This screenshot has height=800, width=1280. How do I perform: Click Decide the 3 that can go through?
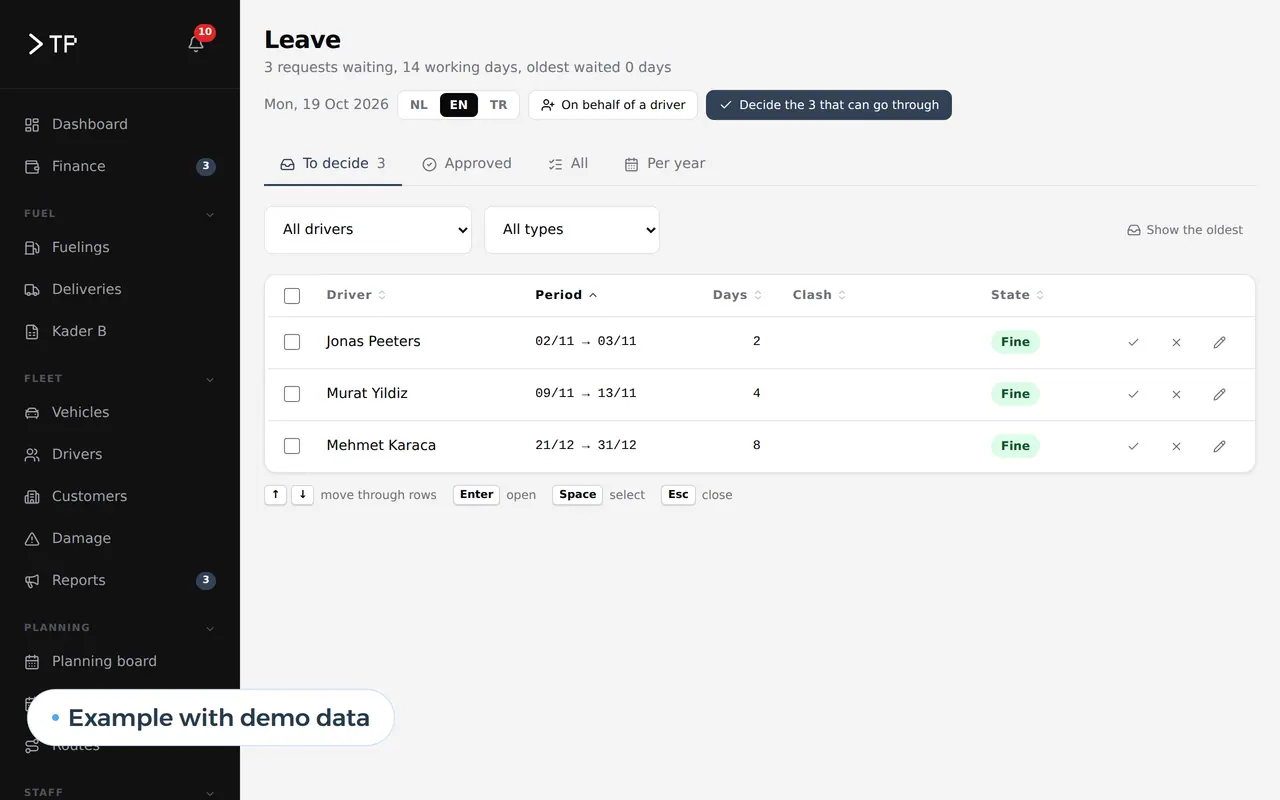(829, 105)
